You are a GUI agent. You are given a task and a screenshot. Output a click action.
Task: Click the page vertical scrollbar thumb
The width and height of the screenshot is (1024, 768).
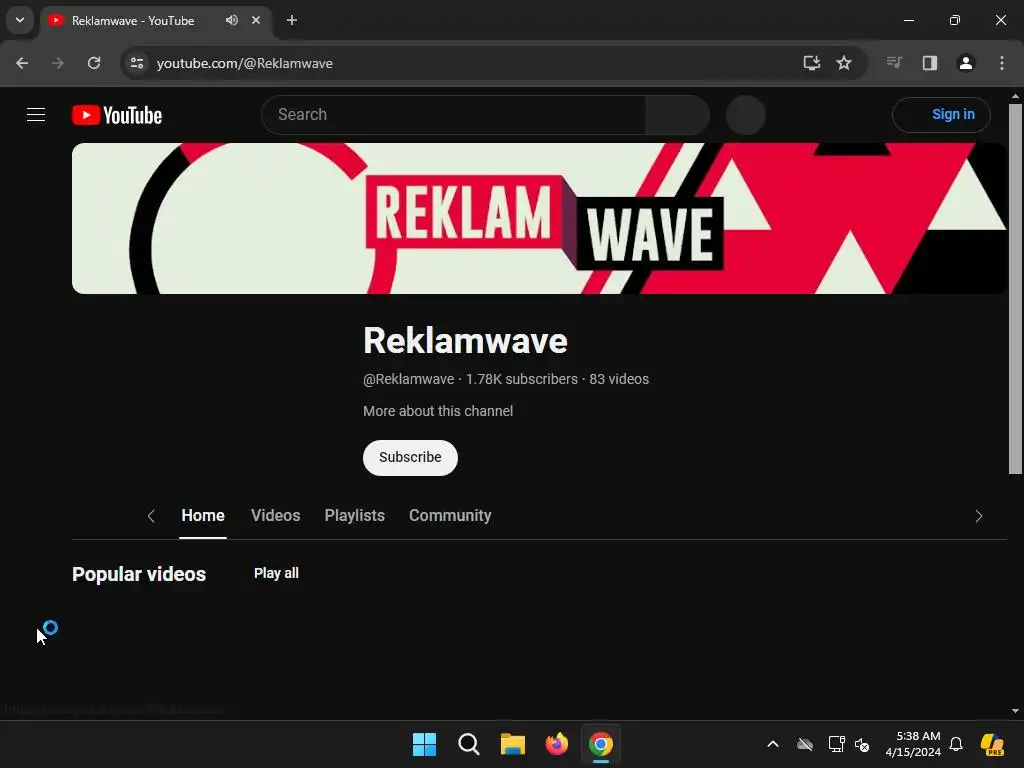click(1015, 288)
